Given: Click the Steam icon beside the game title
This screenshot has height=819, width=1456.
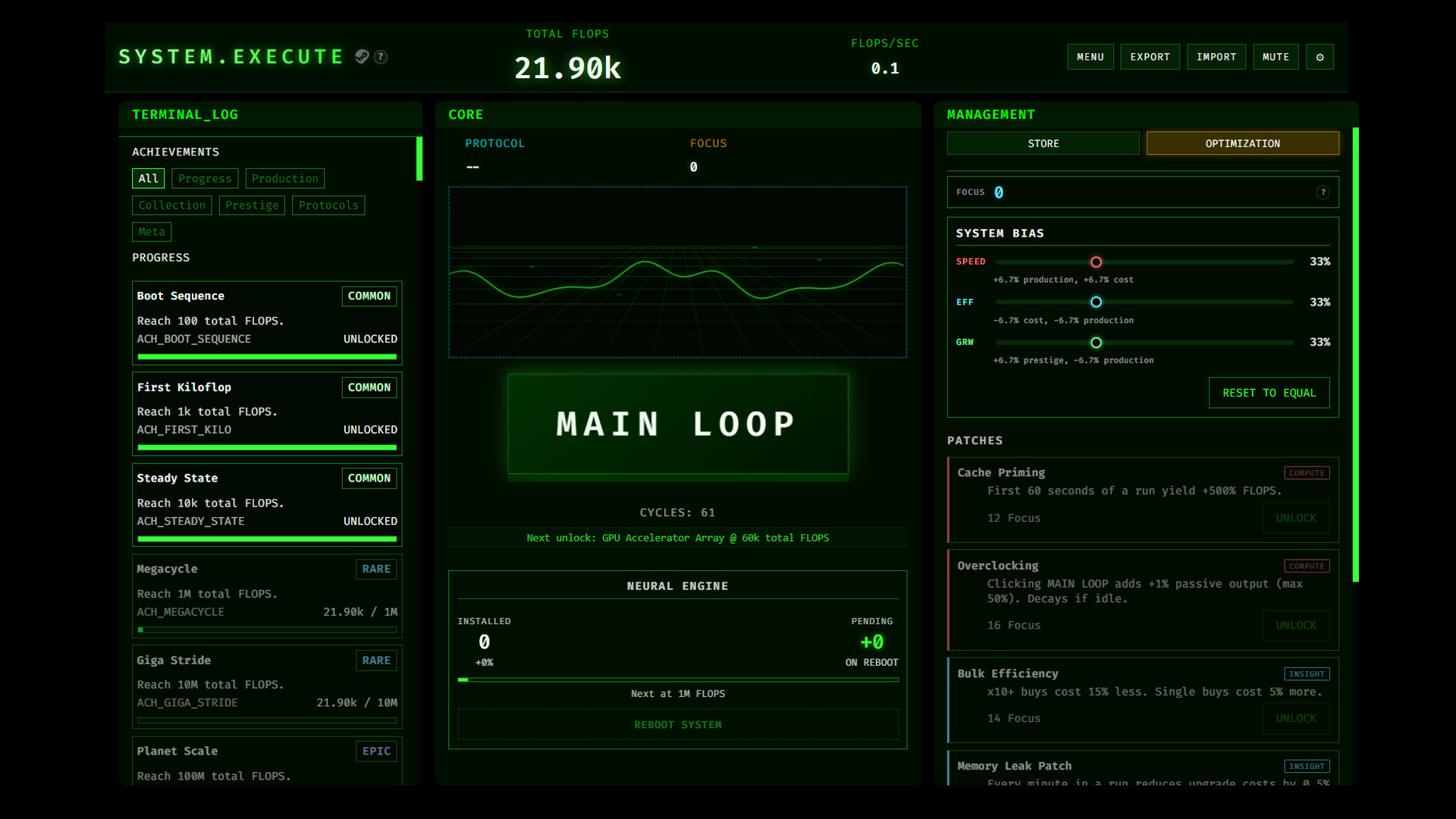Looking at the screenshot, I should tap(362, 57).
